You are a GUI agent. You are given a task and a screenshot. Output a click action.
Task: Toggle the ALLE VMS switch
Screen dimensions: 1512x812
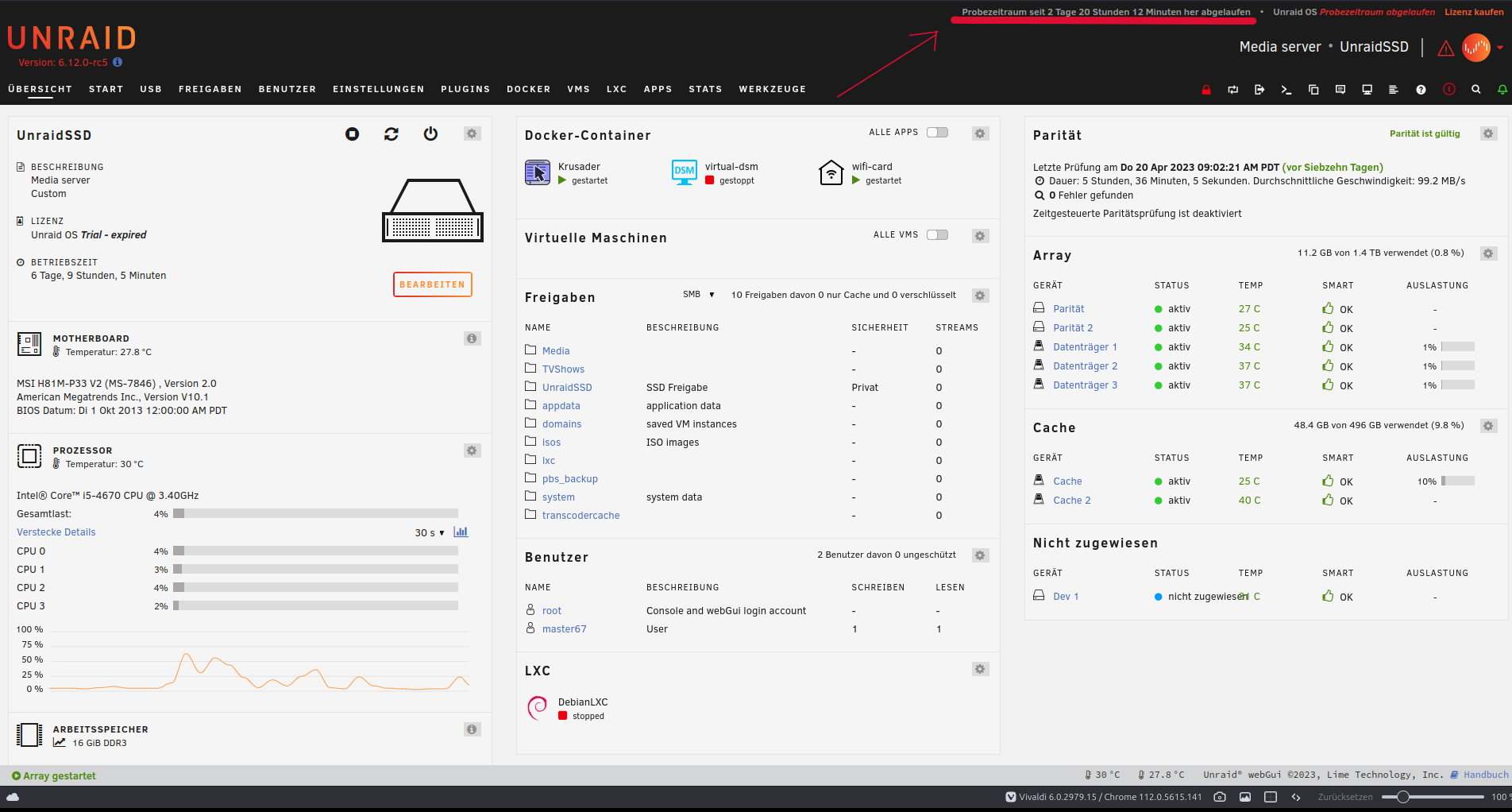938,235
